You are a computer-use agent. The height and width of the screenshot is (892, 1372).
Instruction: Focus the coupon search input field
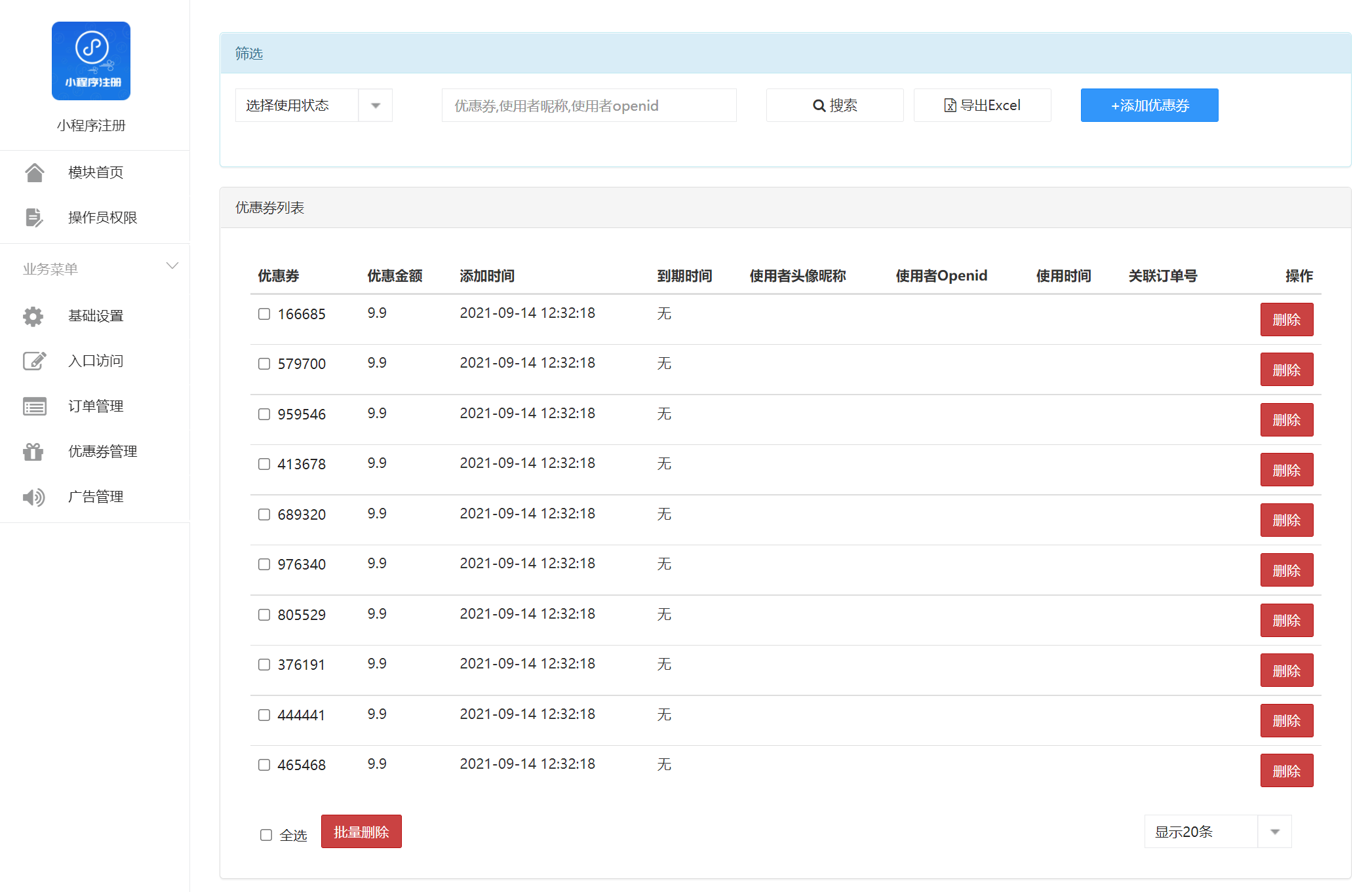pyautogui.click(x=589, y=106)
